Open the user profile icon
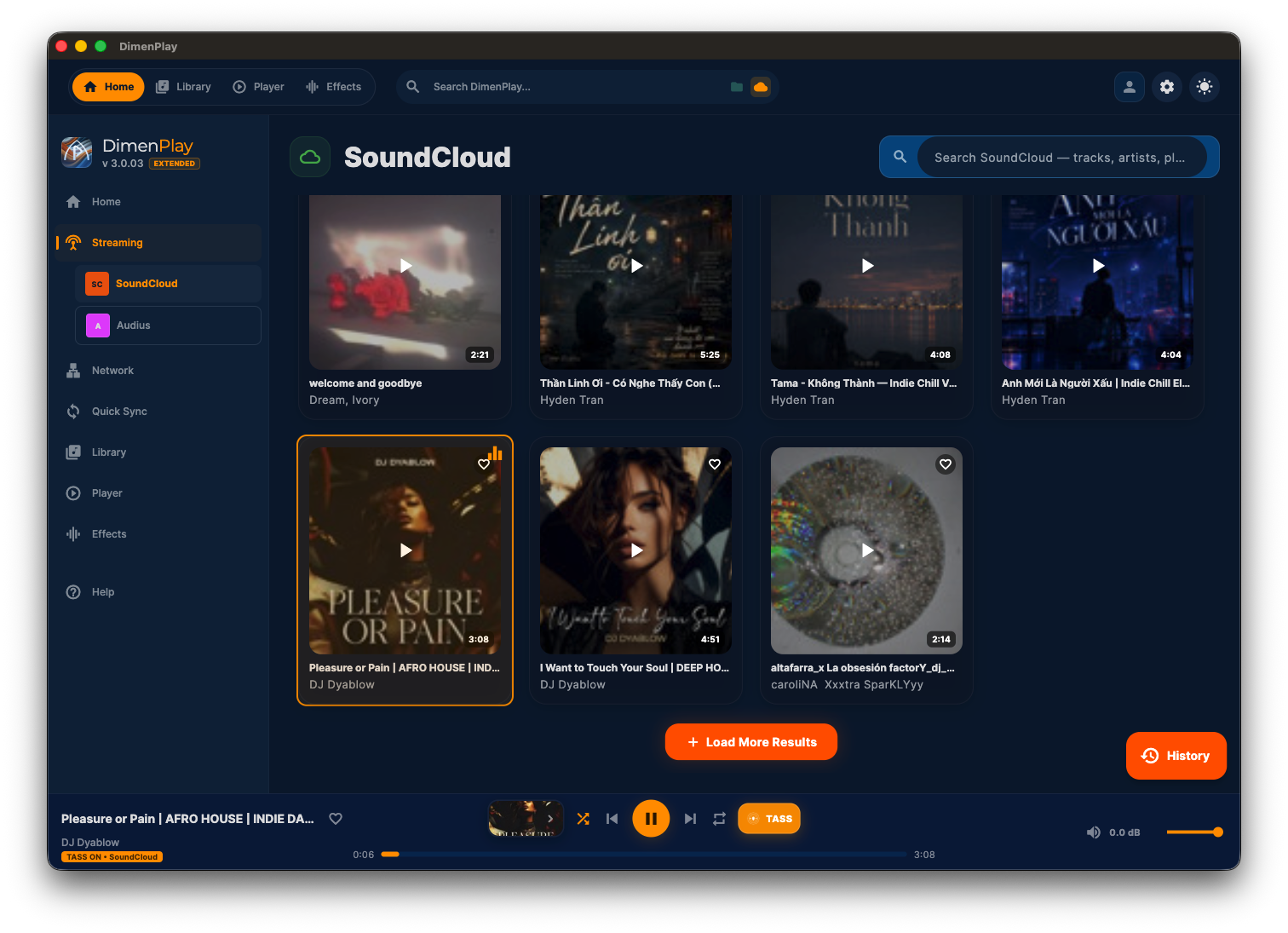Viewport: 1288px width, 933px height. pyautogui.click(x=1130, y=87)
